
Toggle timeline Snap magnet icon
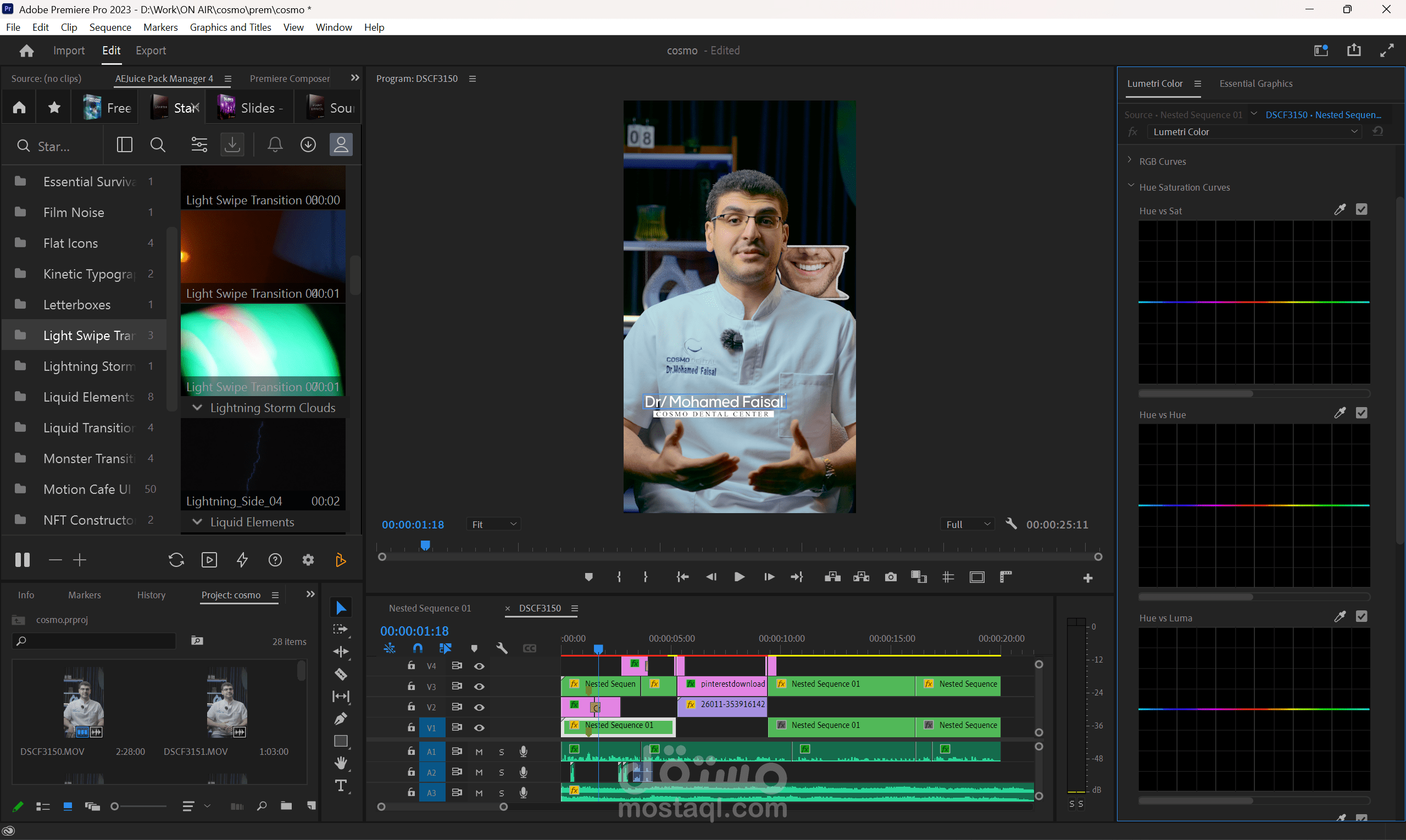click(x=418, y=648)
